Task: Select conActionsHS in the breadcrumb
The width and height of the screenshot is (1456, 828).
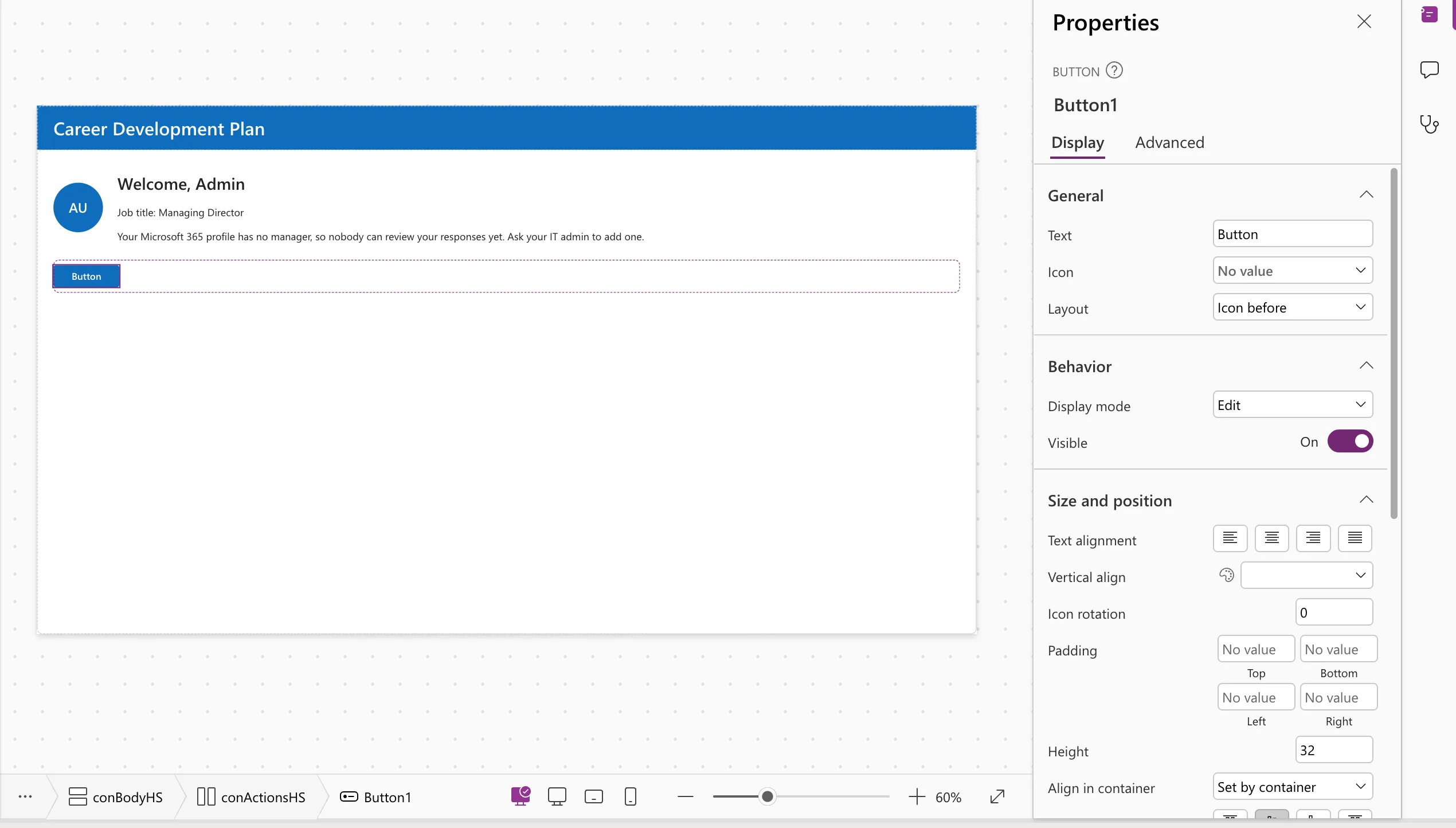Action: point(251,797)
